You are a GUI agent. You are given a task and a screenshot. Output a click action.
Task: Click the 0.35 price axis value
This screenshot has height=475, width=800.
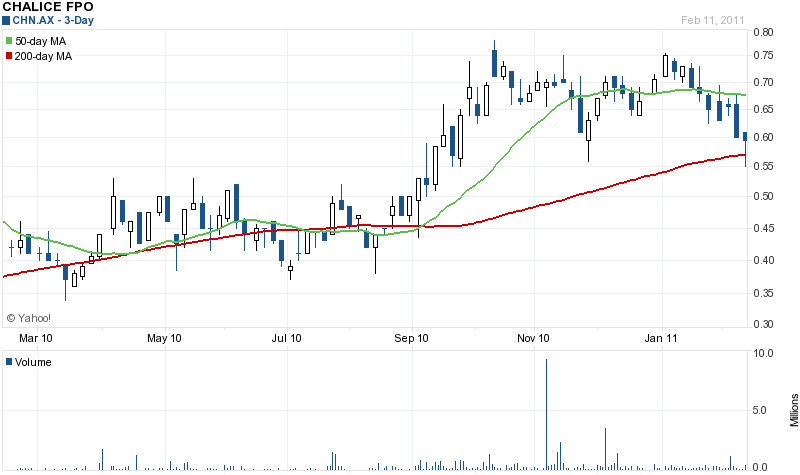[763, 293]
